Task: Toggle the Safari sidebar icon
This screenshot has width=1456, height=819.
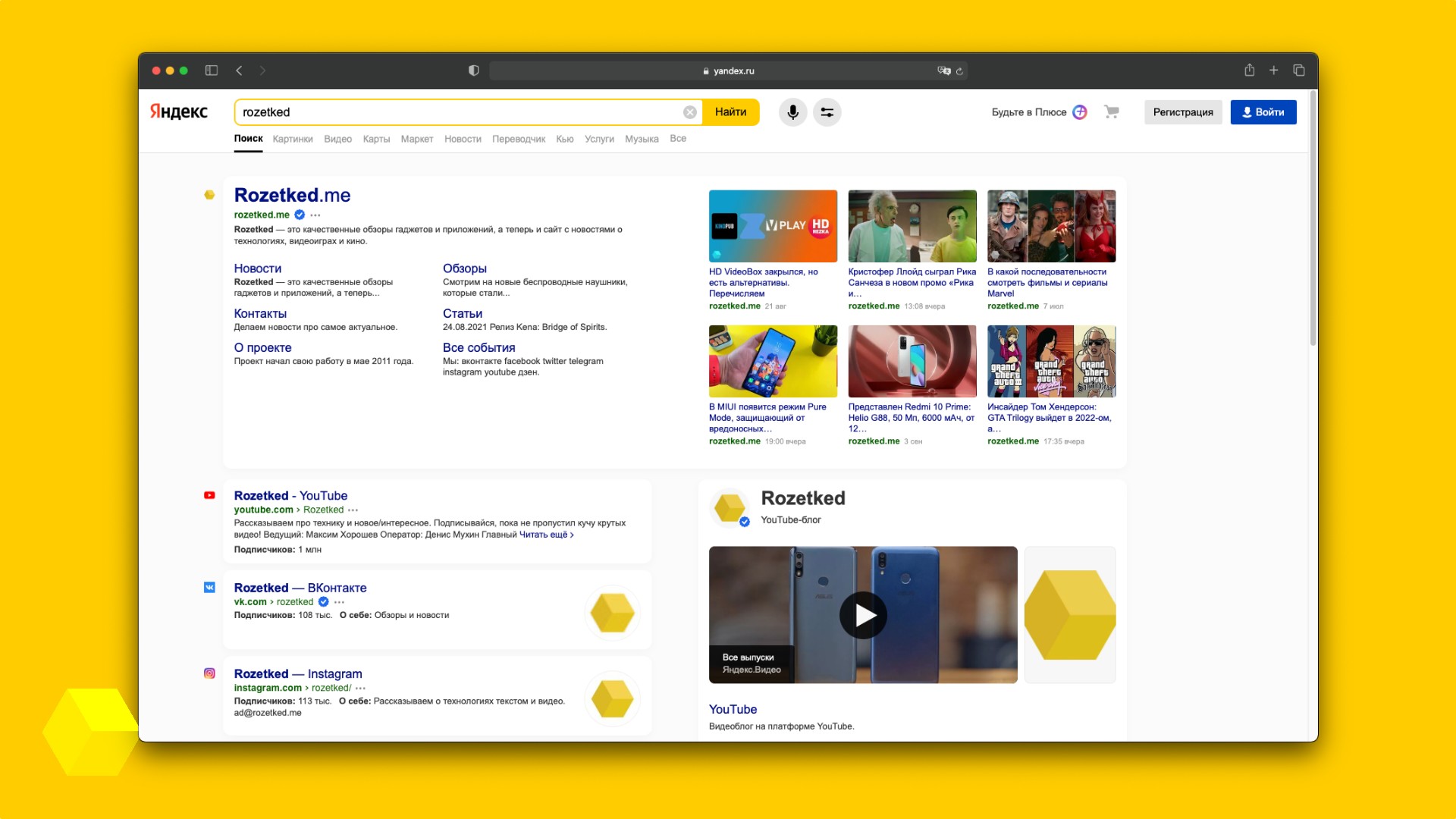Action: (212, 71)
